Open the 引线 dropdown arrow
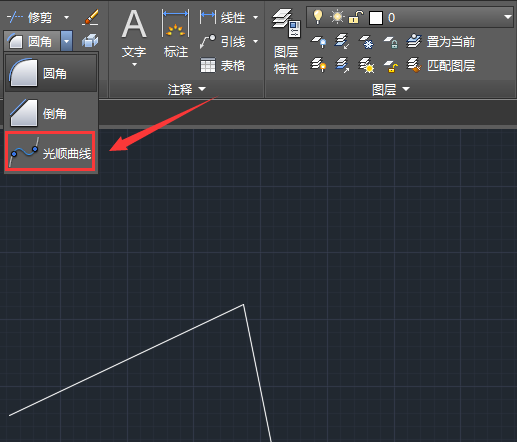The image size is (517, 442). 255,42
